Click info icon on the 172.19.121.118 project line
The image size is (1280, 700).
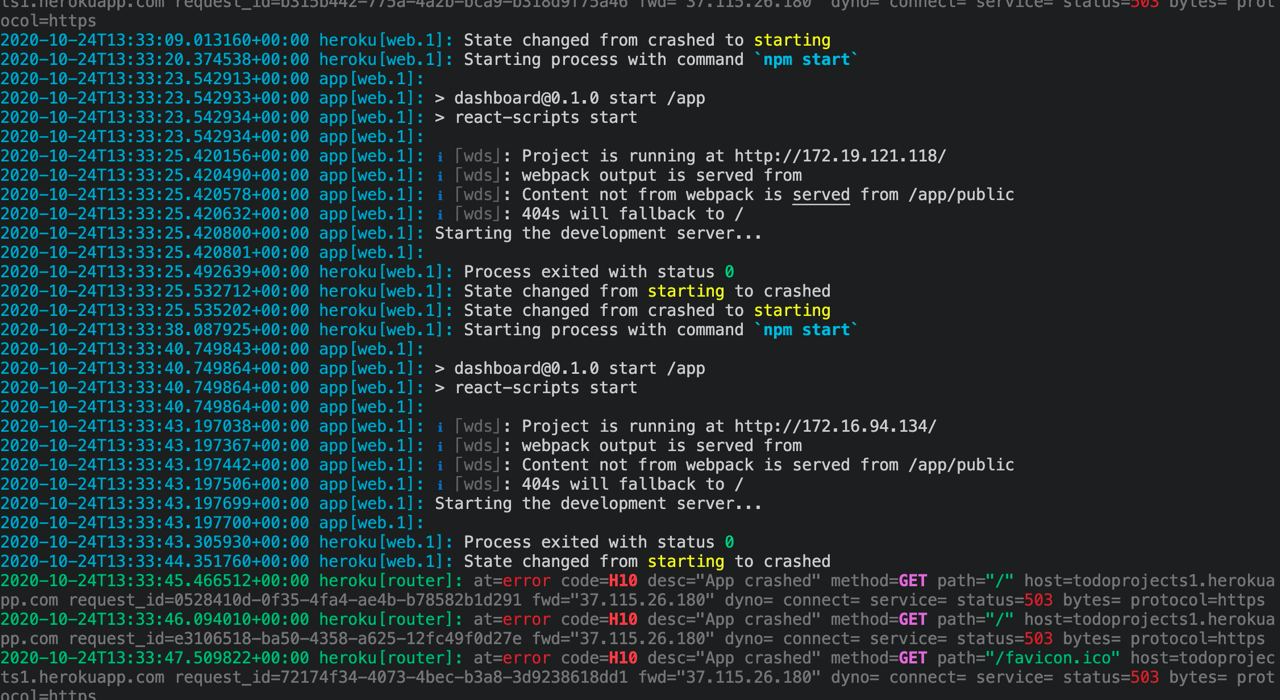click(x=441, y=156)
